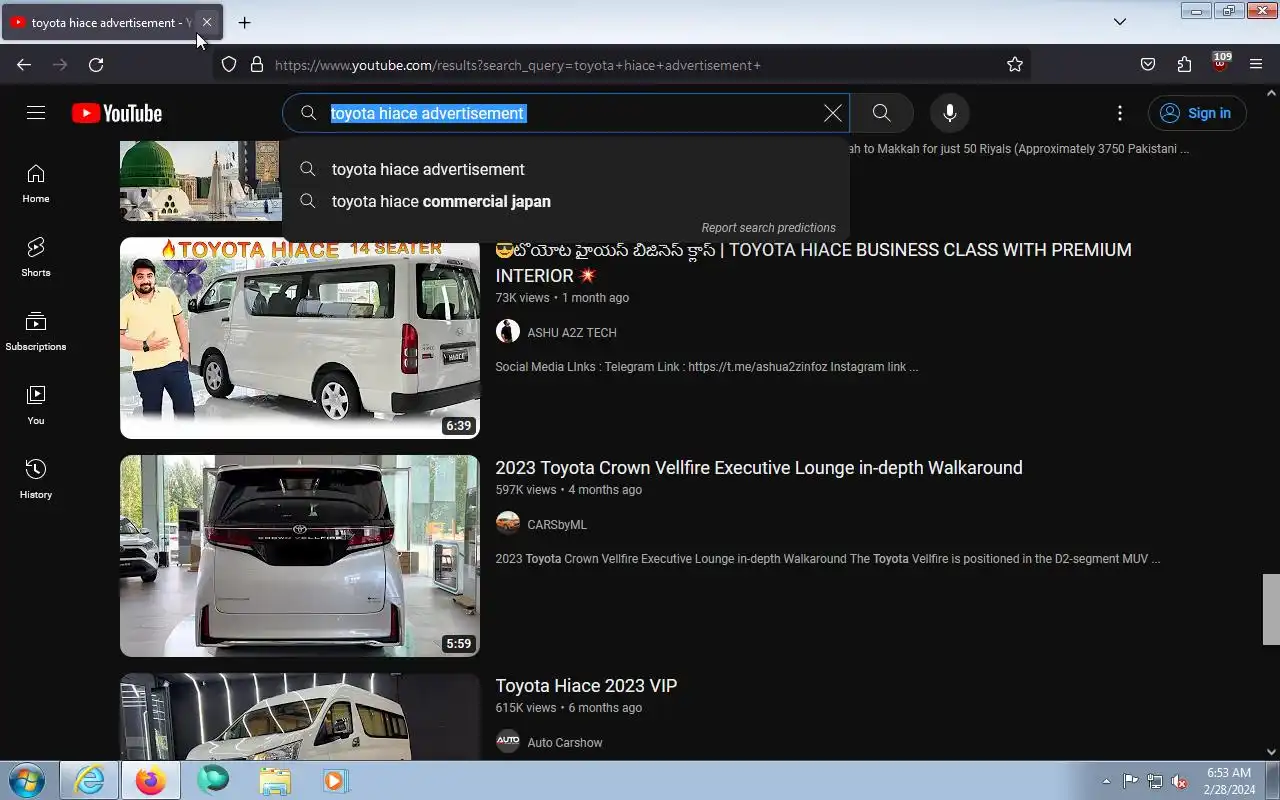Image resolution: width=1280 pixels, height=800 pixels.
Task: Click the Action Center flag tray icon
Action: pyautogui.click(x=1130, y=781)
